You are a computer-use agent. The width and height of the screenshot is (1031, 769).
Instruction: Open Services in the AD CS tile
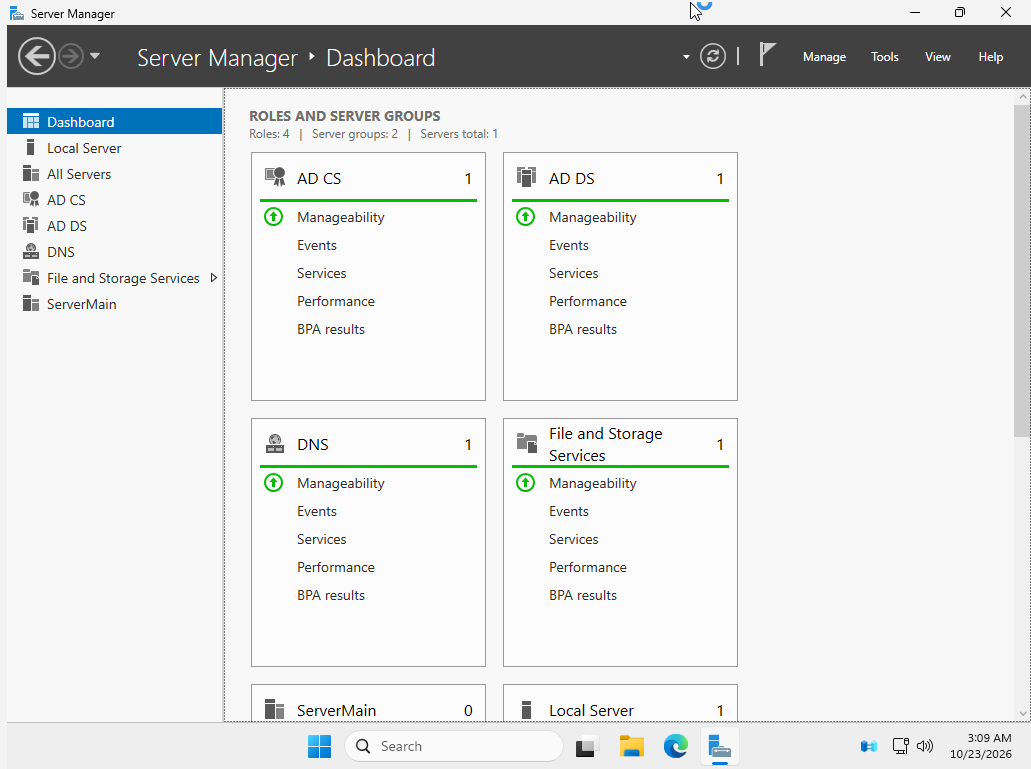click(x=322, y=273)
